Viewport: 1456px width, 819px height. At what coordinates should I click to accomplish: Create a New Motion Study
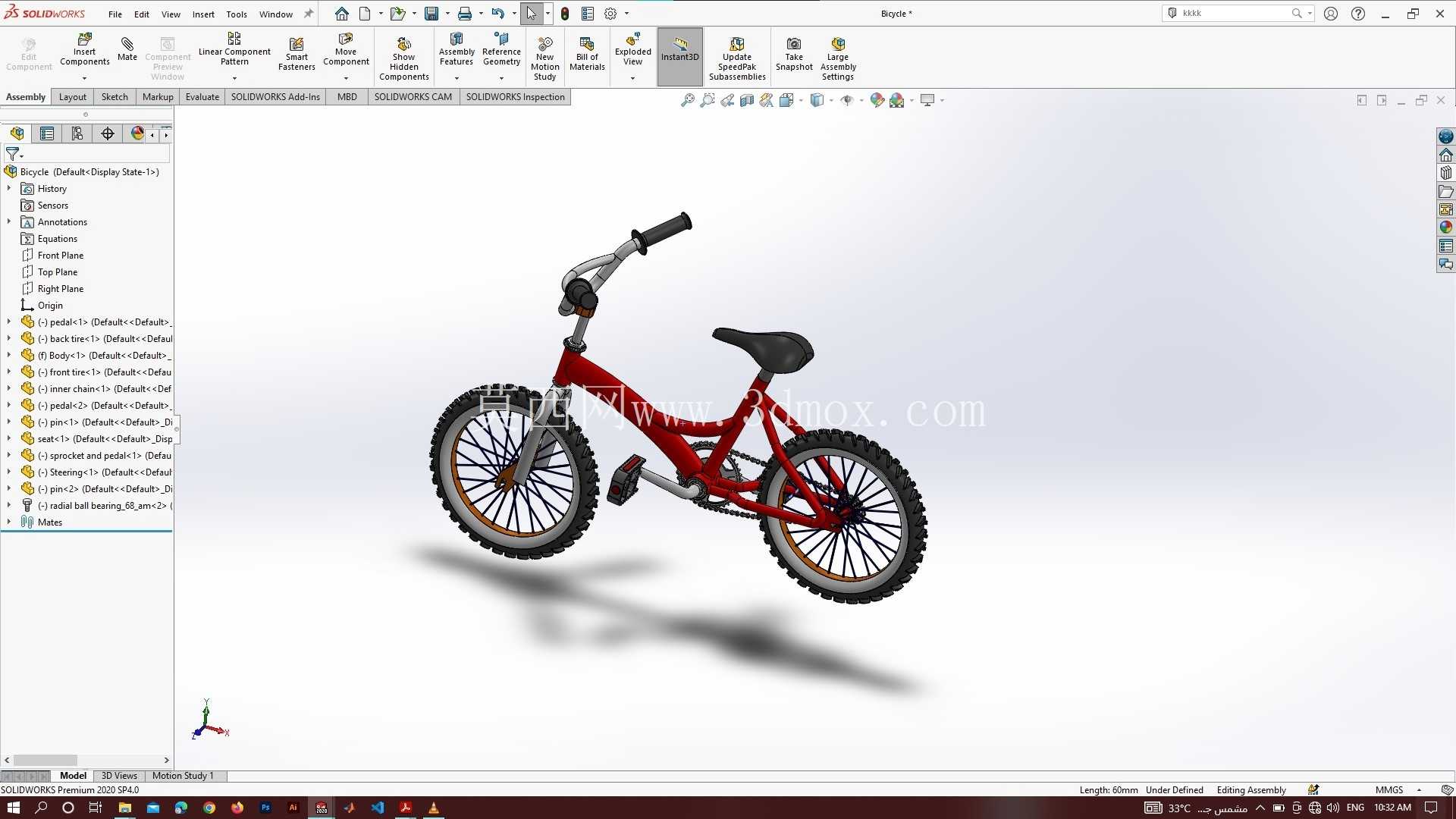tap(544, 58)
